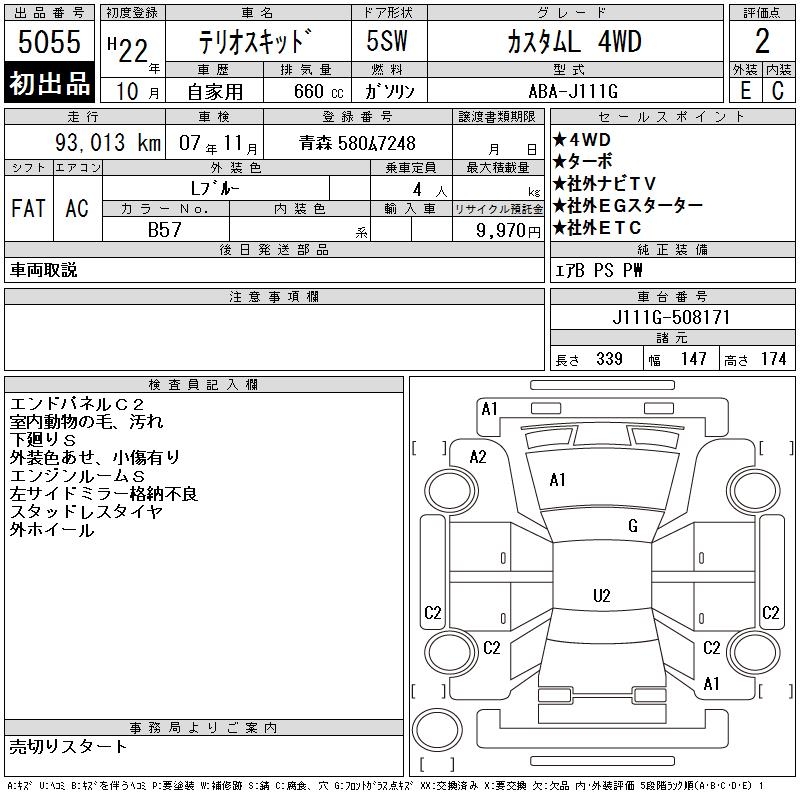
Task: Click the width value 147
Action: point(694,359)
